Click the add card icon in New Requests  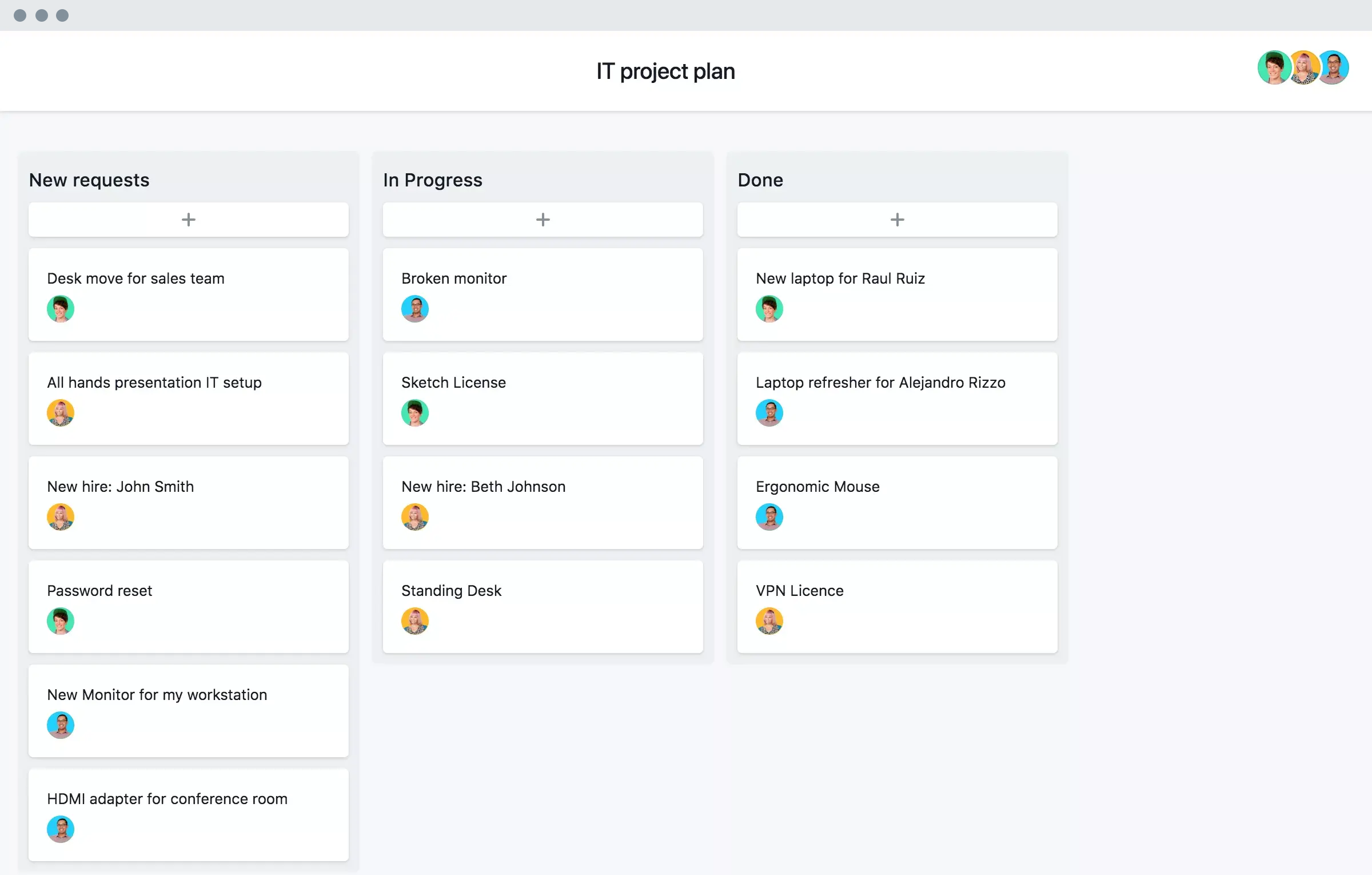click(189, 219)
